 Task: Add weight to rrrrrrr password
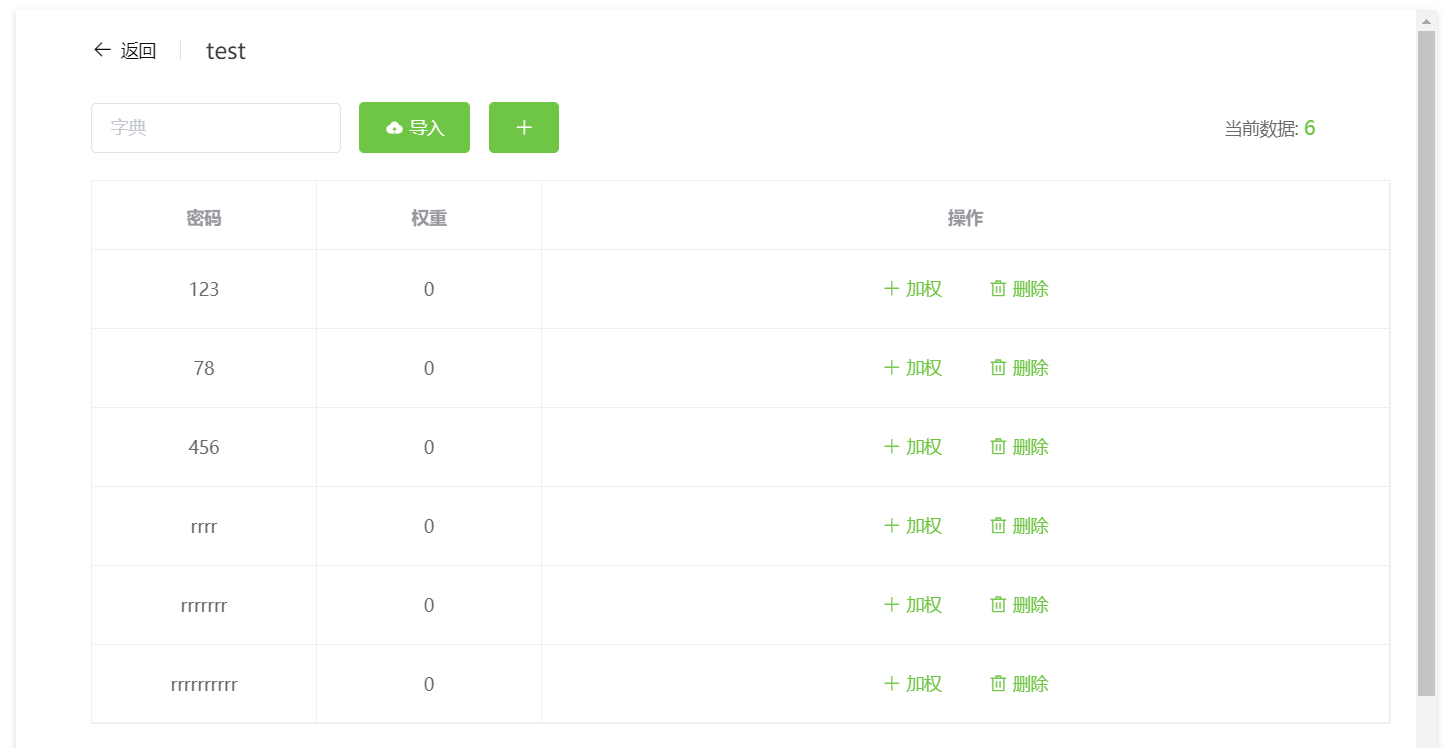[x=912, y=605]
